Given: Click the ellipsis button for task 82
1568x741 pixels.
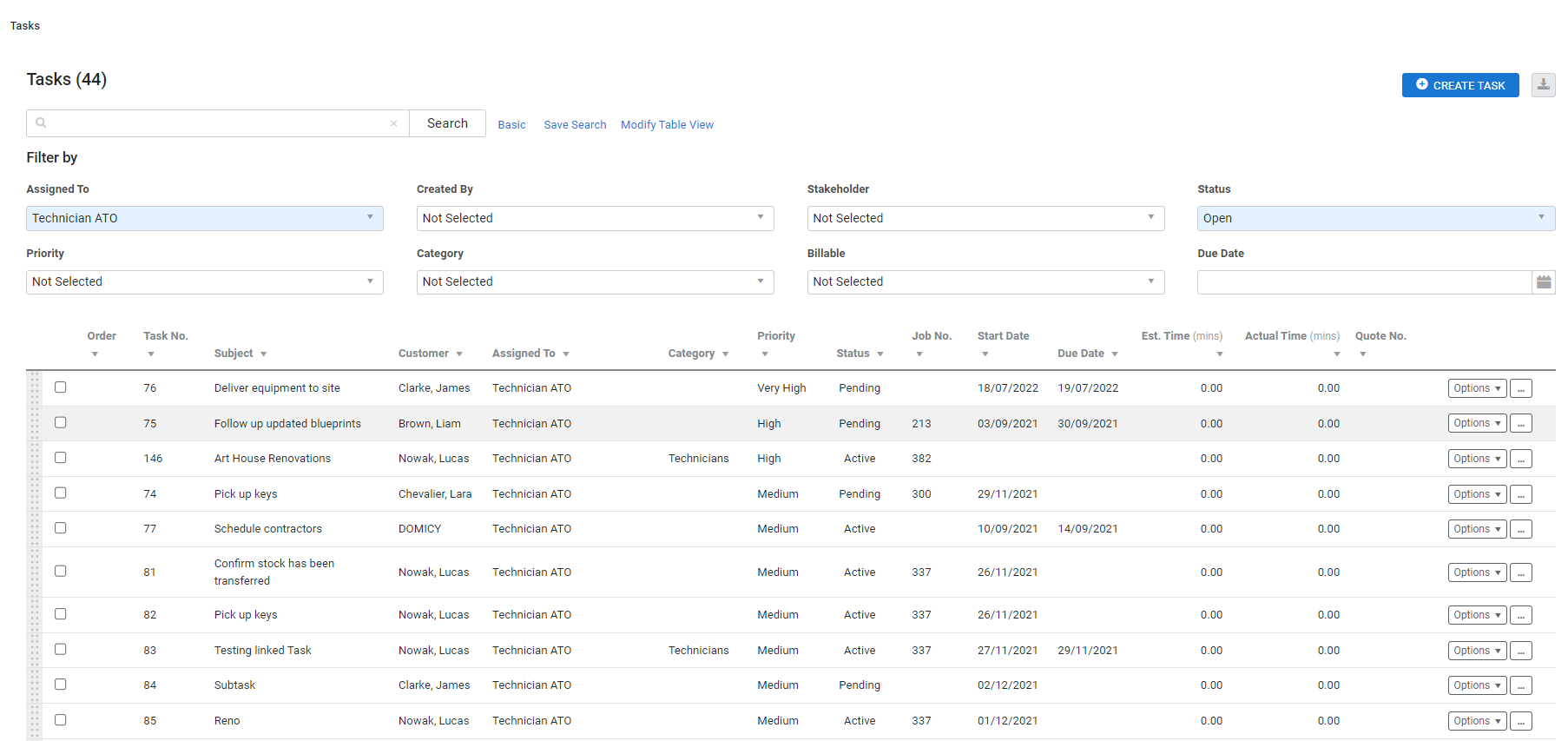Looking at the screenshot, I should pyautogui.click(x=1520, y=615).
